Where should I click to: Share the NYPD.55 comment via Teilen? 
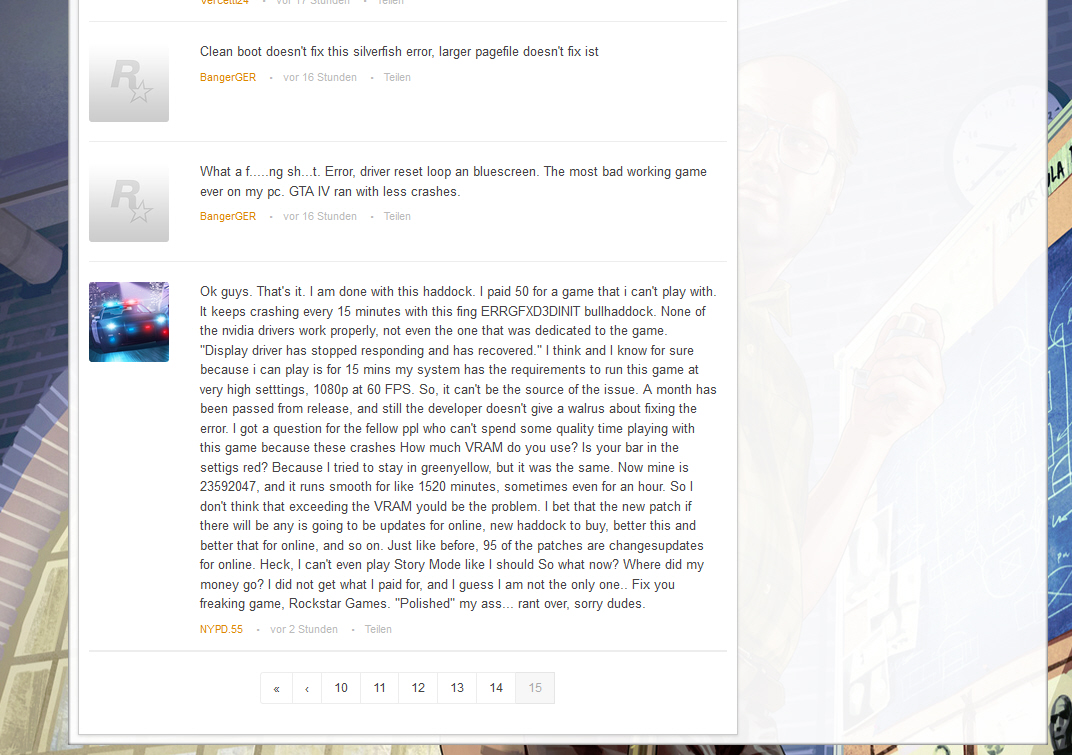pyautogui.click(x=378, y=629)
